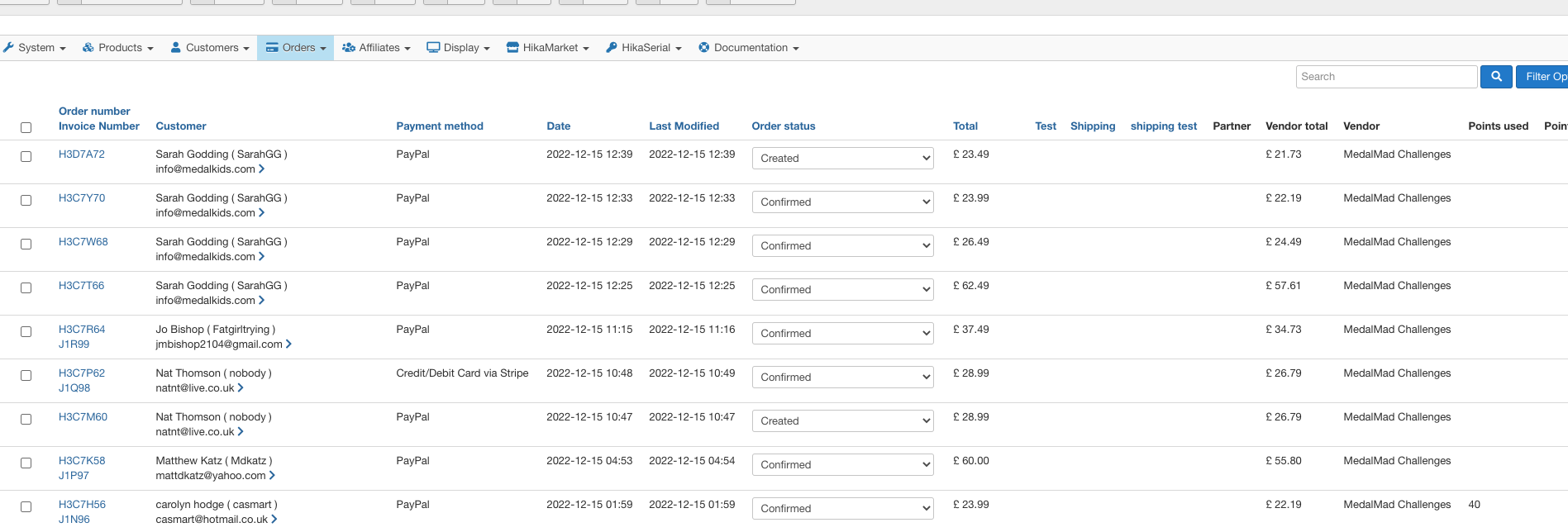Click the HikaMarket store icon

click(512, 48)
